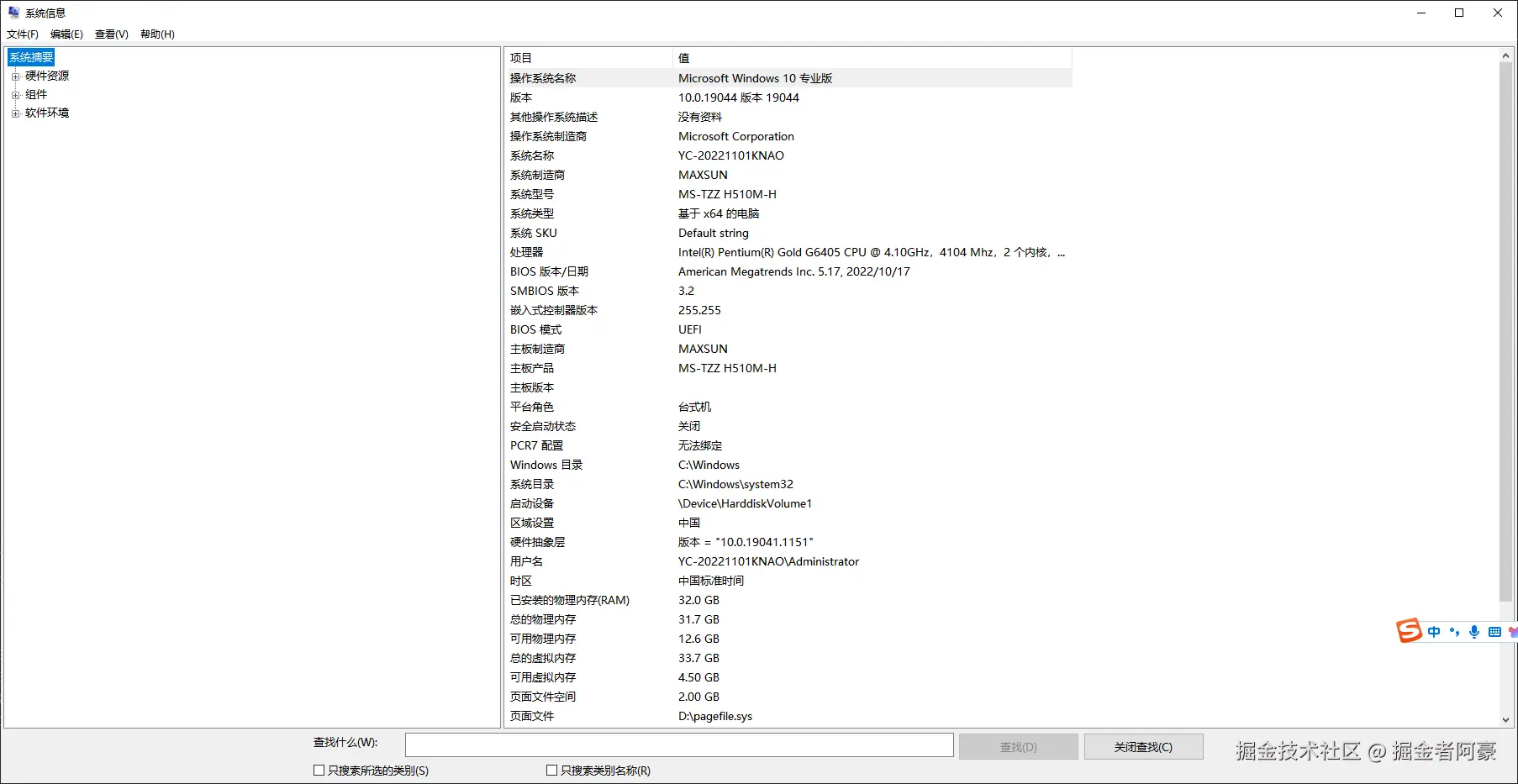The image size is (1518, 784).
Task: Open the Sogou soft keyboard icon
Action: (x=1494, y=632)
